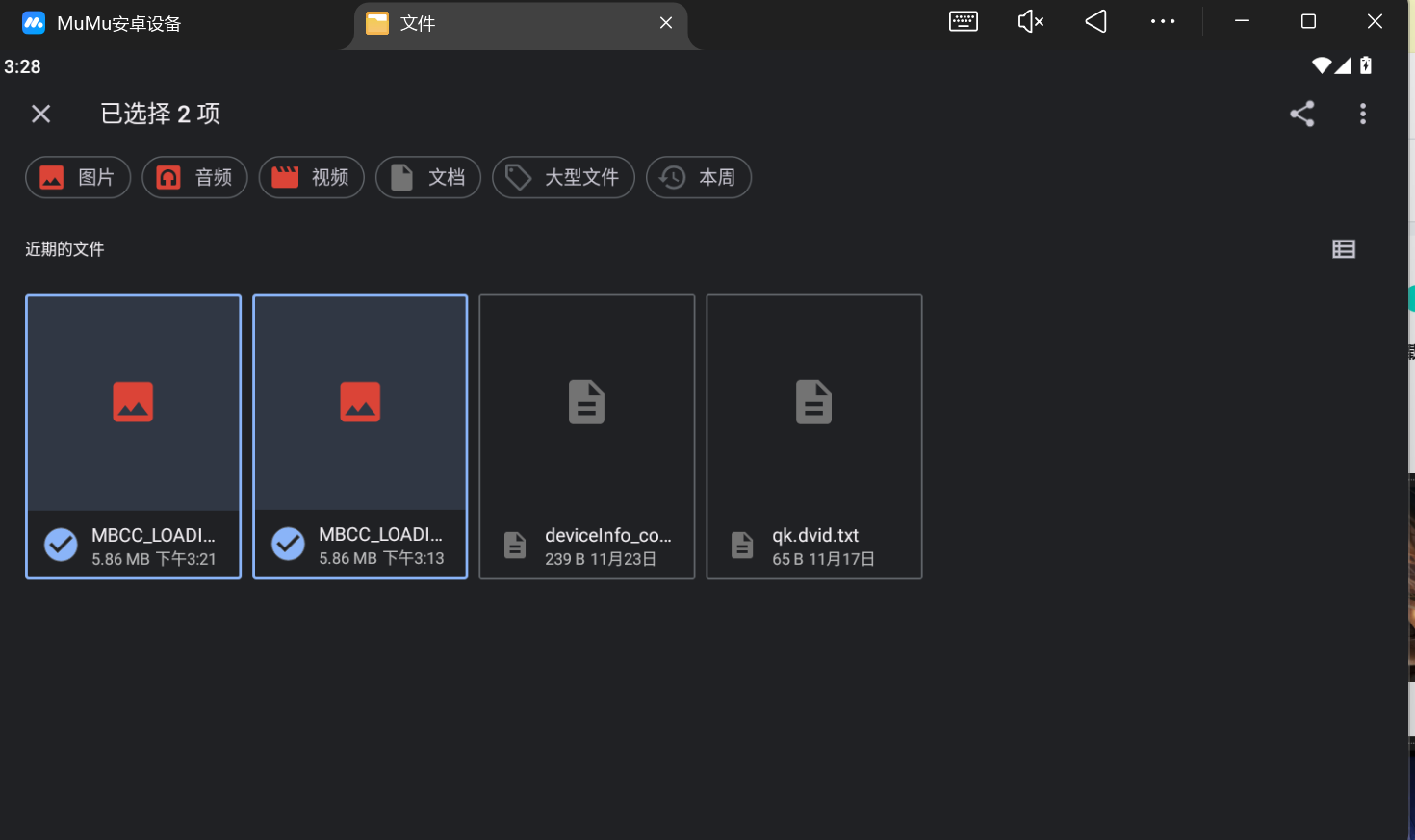
Task: Select the deviceInfo_co file thumbnail
Action: 586,403
